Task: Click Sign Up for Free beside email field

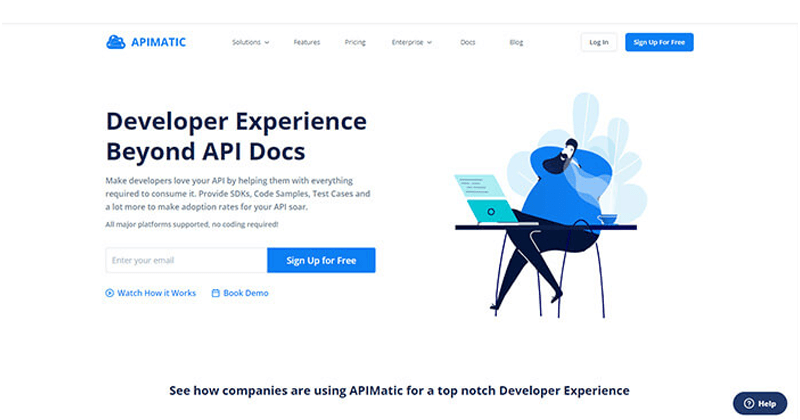Action: click(321, 260)
